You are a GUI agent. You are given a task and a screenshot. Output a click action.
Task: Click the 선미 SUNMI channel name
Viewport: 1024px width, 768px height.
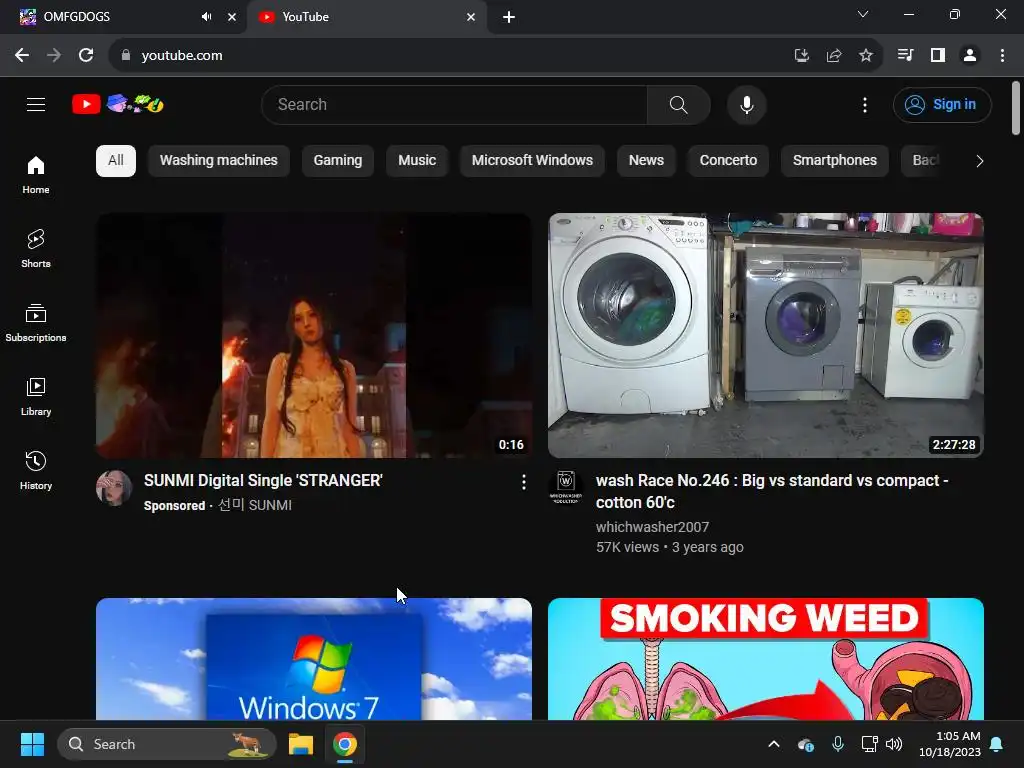tap(255, 505)
